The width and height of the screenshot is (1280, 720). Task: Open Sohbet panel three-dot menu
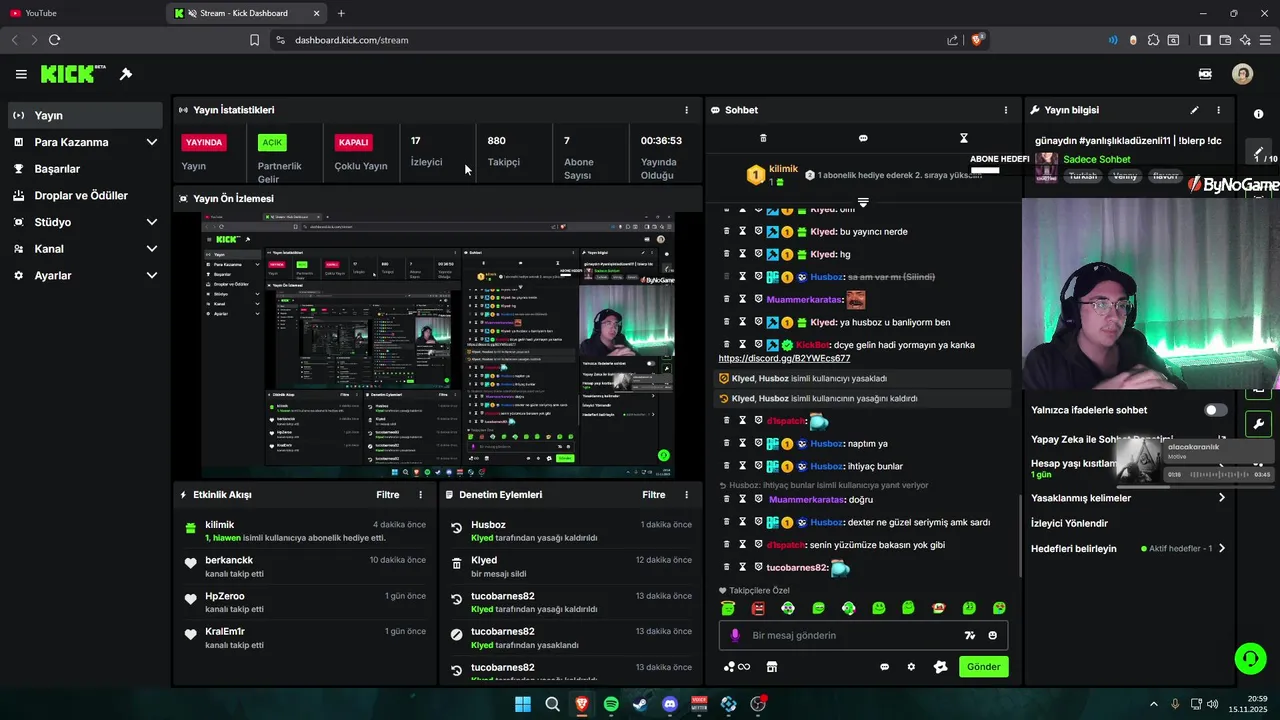click(1006, 110)
